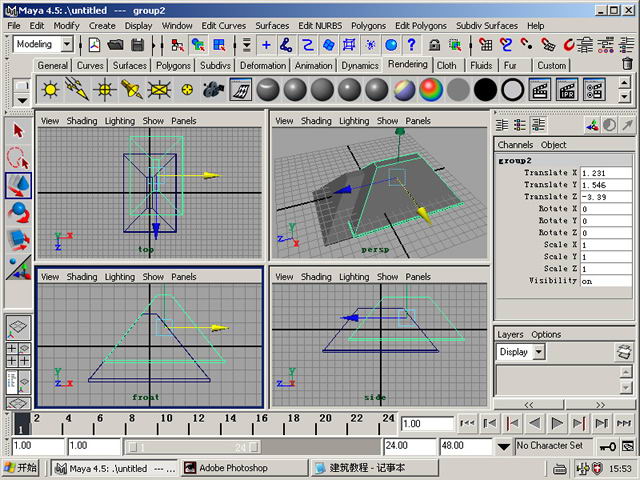Open the Create menu
Viewport: 640px width, 480px height.
(102, 26)
